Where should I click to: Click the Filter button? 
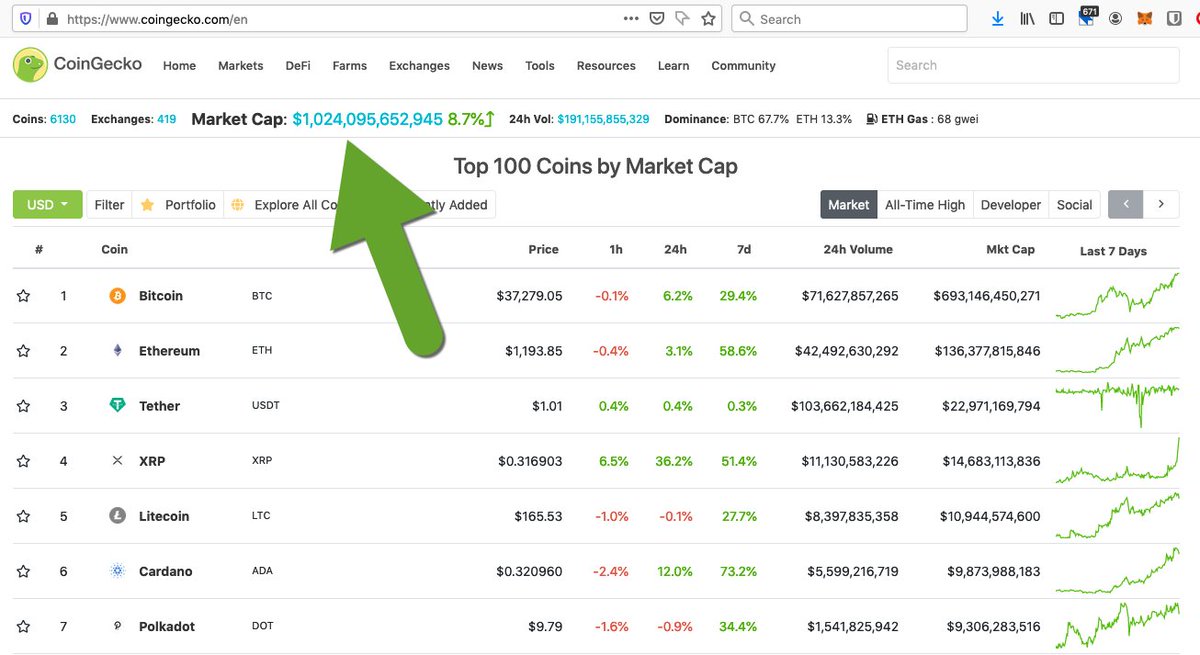click(109, 204)
